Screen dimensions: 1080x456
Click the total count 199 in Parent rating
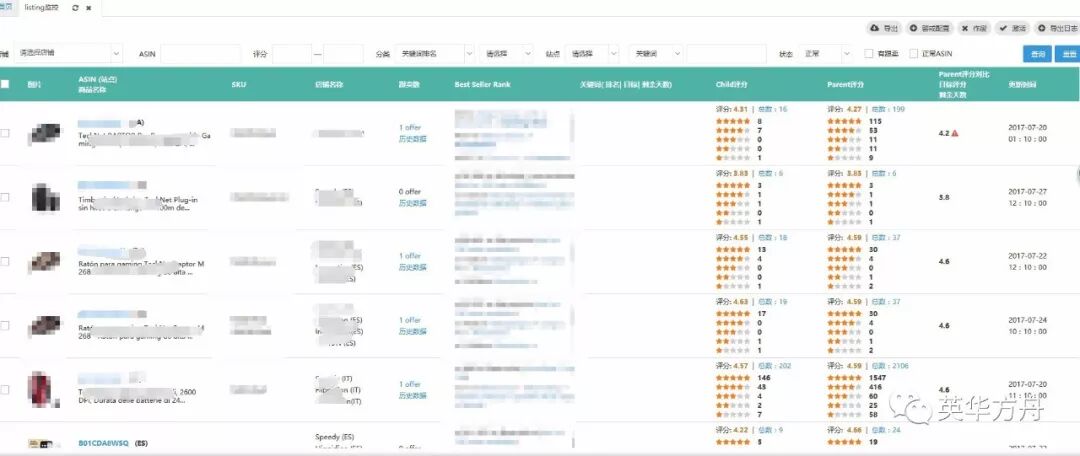pos(889,110)
